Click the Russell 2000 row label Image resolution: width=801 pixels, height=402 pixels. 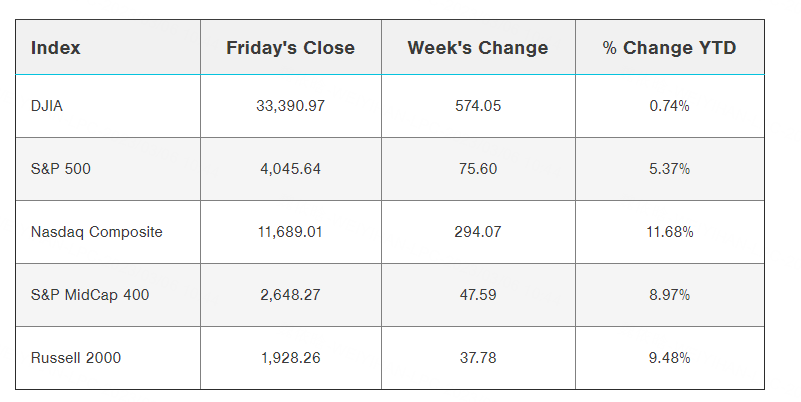76,357
